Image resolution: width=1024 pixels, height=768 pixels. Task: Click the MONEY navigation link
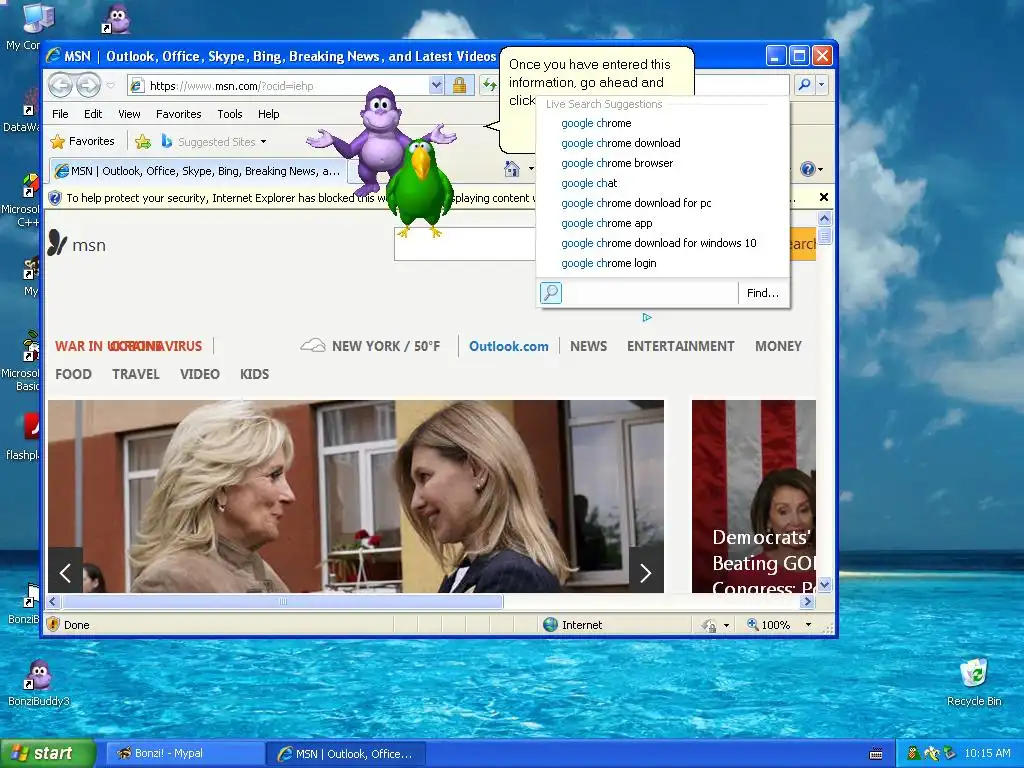(778, 346)
